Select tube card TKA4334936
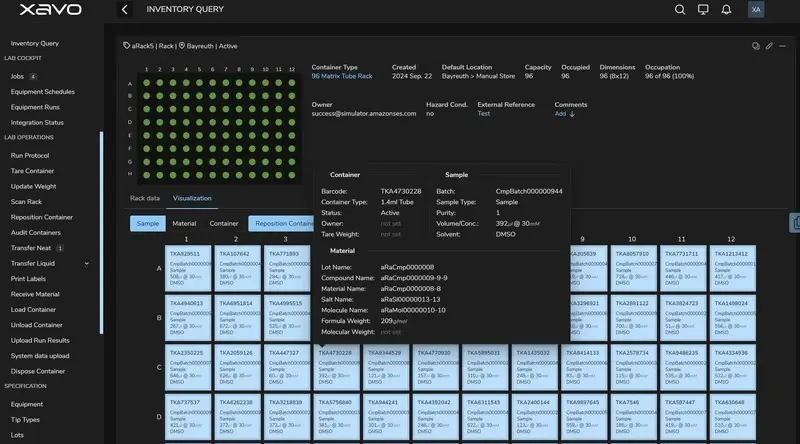 [733, 367]
